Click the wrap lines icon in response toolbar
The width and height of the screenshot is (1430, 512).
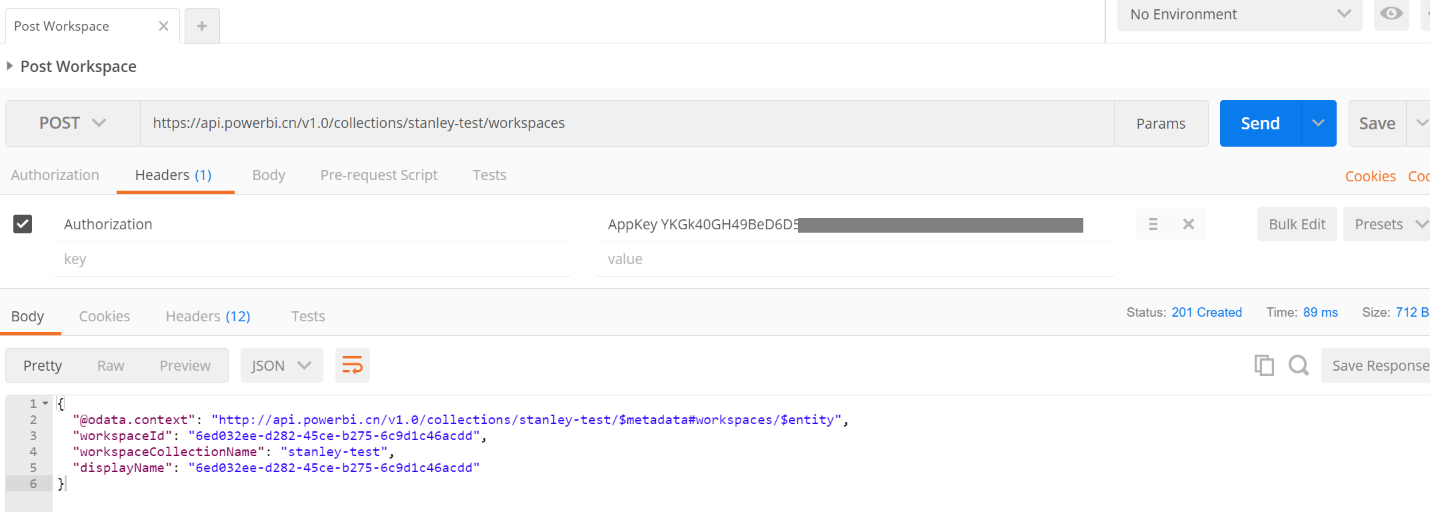[352, 366]
